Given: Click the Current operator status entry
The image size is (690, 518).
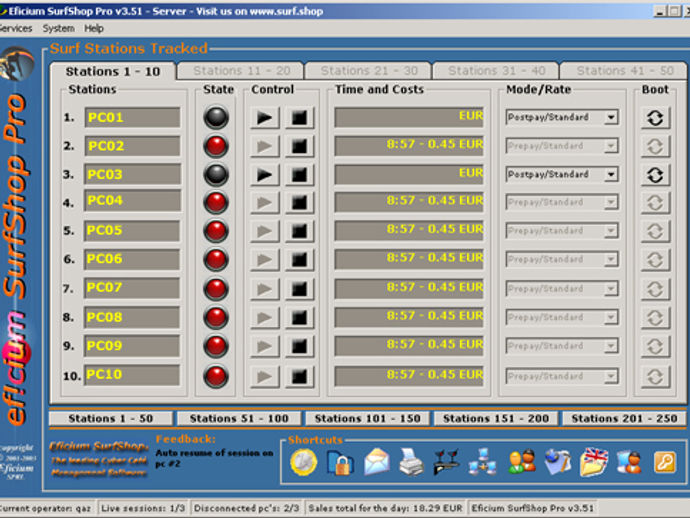Looking at the screenshot, I should [x=46, y=508].
